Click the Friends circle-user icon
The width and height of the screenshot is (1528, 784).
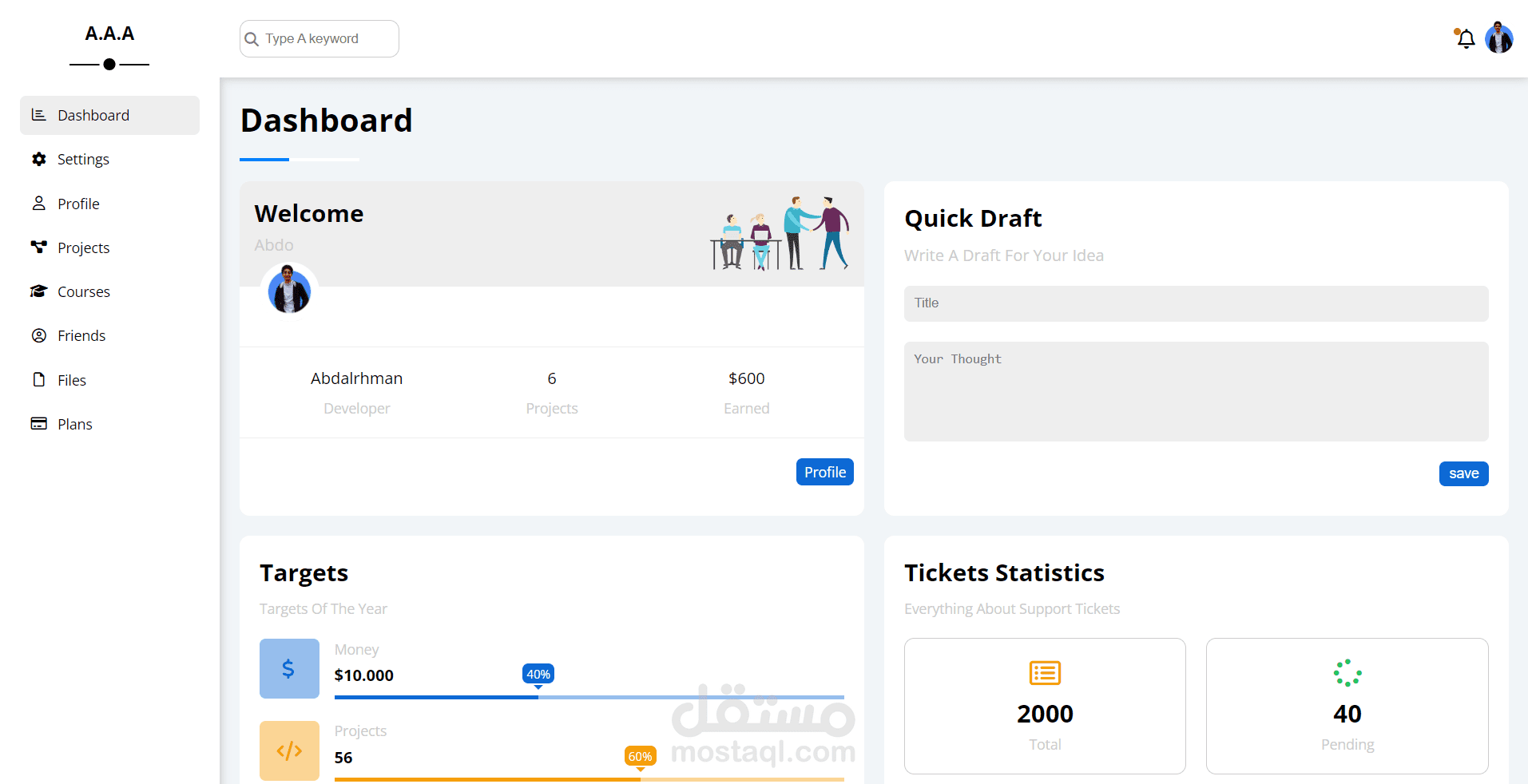(x=38, y=335)
